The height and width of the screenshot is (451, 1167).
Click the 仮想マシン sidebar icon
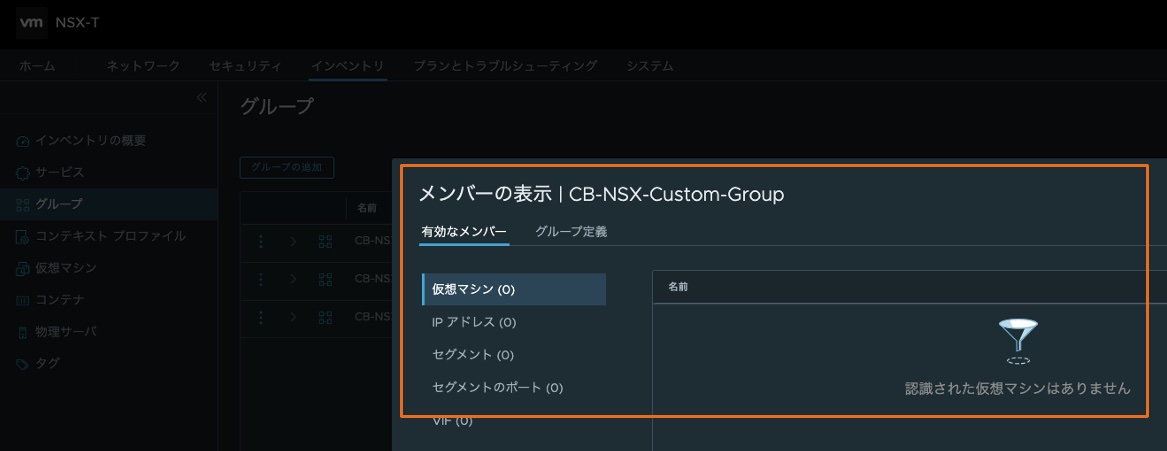pos(22,269)
